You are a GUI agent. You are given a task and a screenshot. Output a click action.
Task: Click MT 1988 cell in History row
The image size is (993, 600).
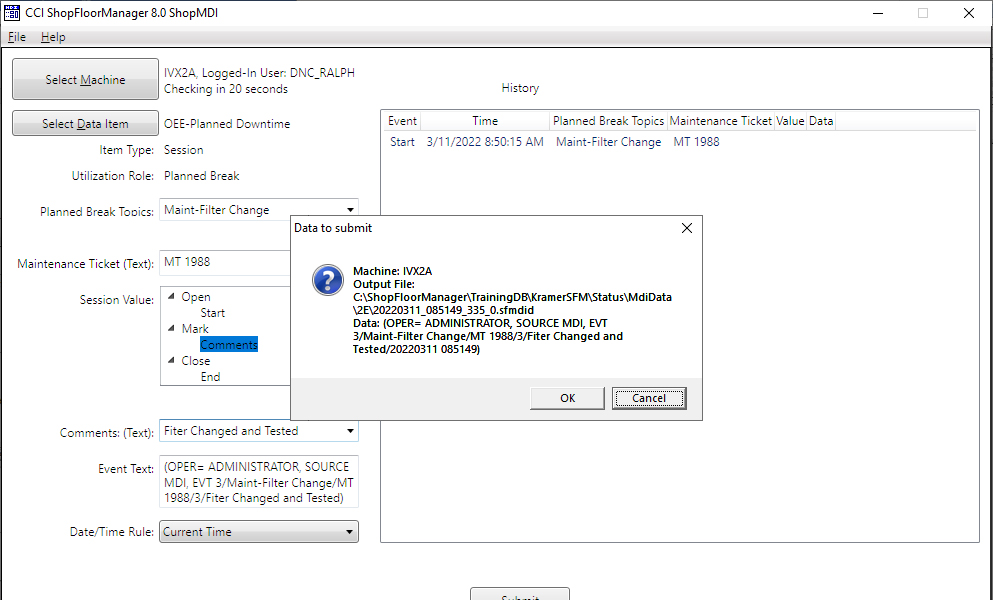pyautogui.click(x=697, y=142)
